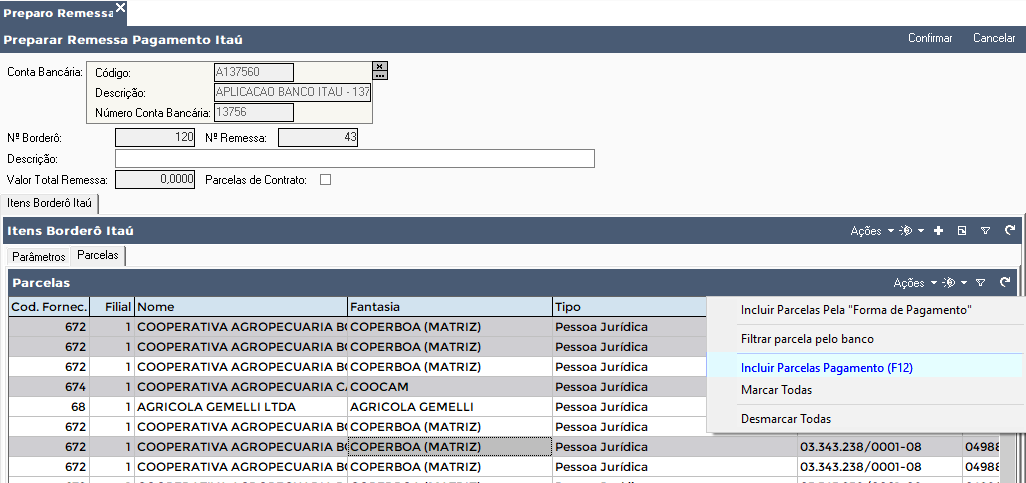
Task: Open filter in the Parcelas header
Action: click(x=980, y=283)
